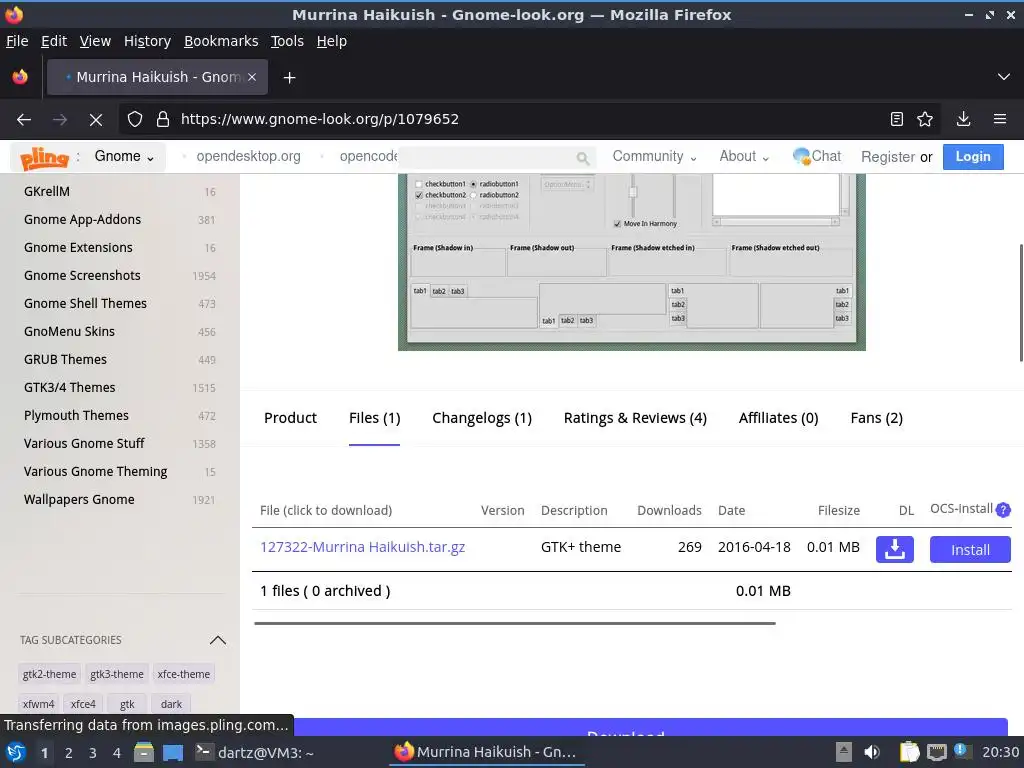Viewport: 1024px width, 768px height.
Task: Collapse the Tag Subcategories section
Action: pos(217,640)
